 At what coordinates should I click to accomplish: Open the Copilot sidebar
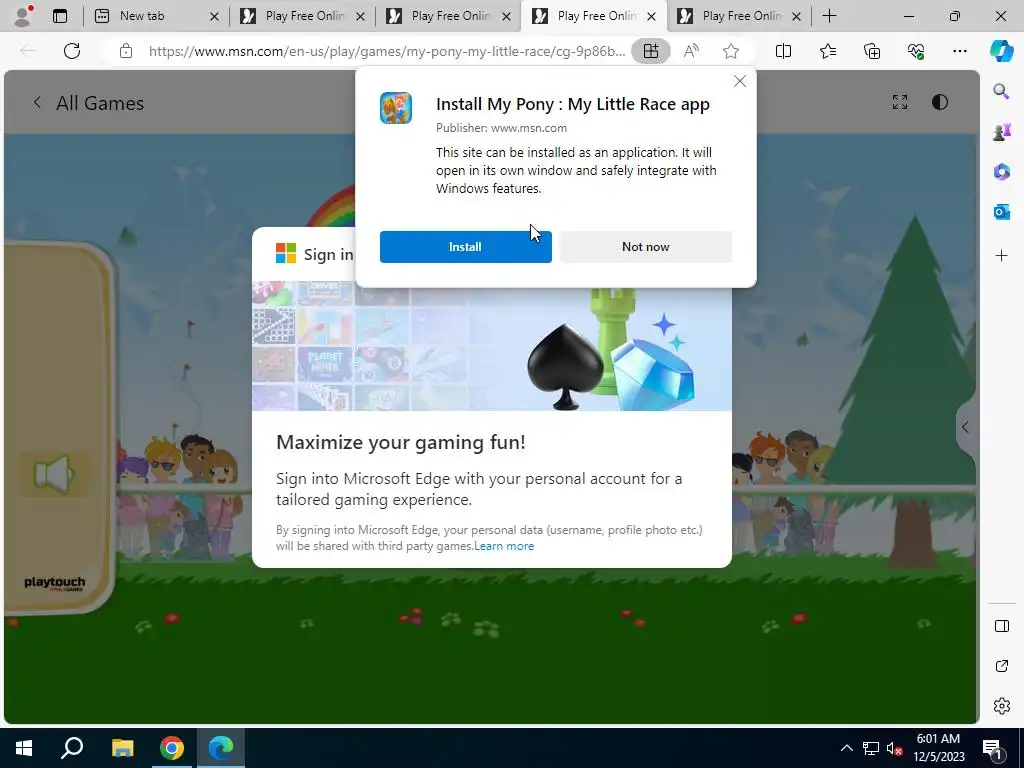coord(1001,51)
